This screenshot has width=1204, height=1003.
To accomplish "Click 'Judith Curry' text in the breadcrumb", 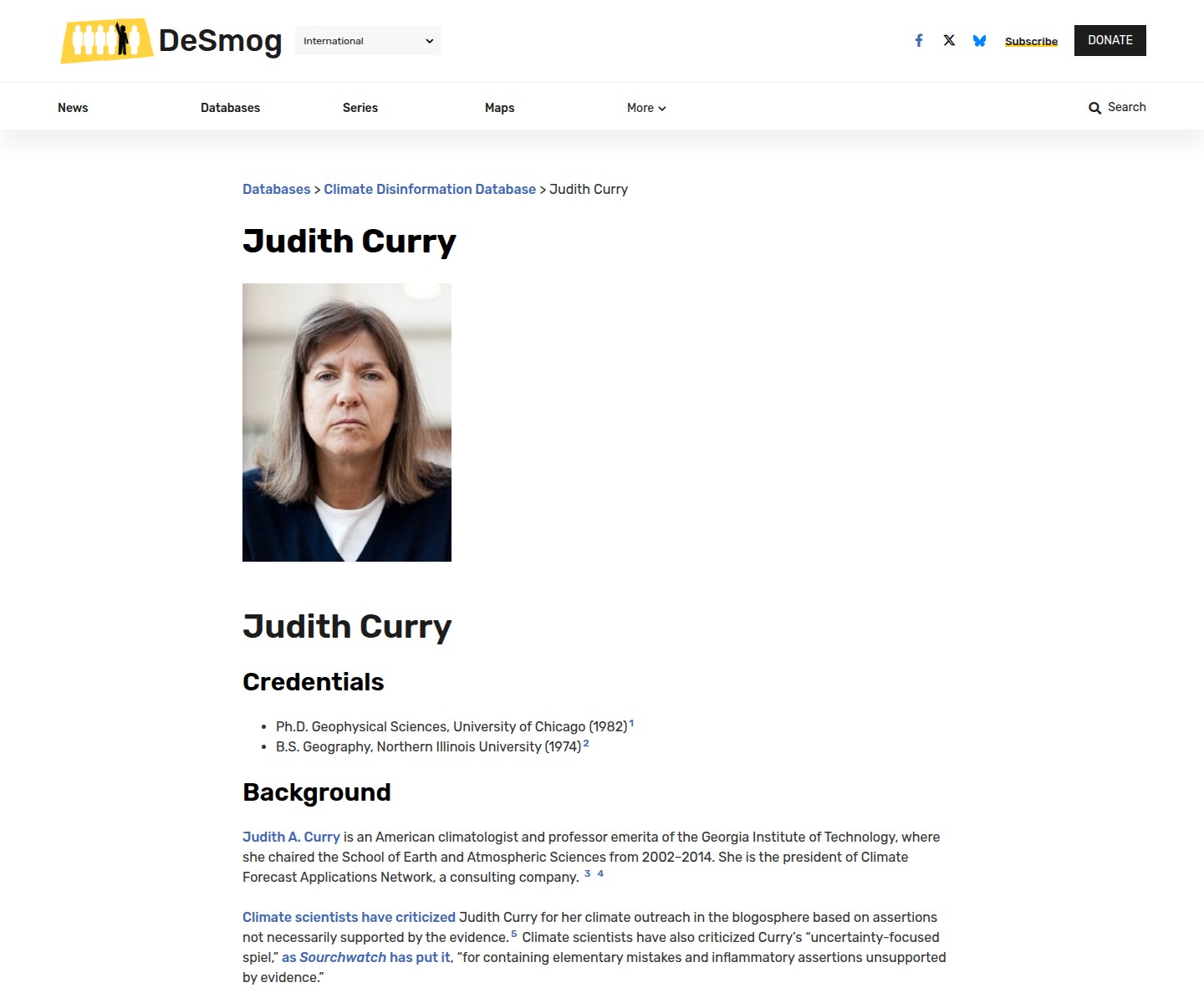I will (589, 189).
